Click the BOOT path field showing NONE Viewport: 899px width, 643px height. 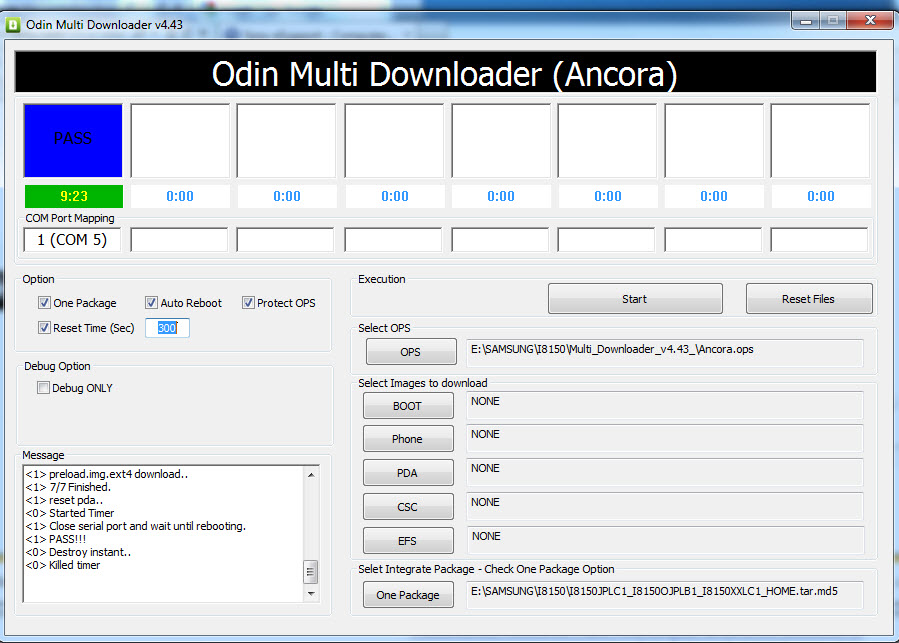(665, 406)
